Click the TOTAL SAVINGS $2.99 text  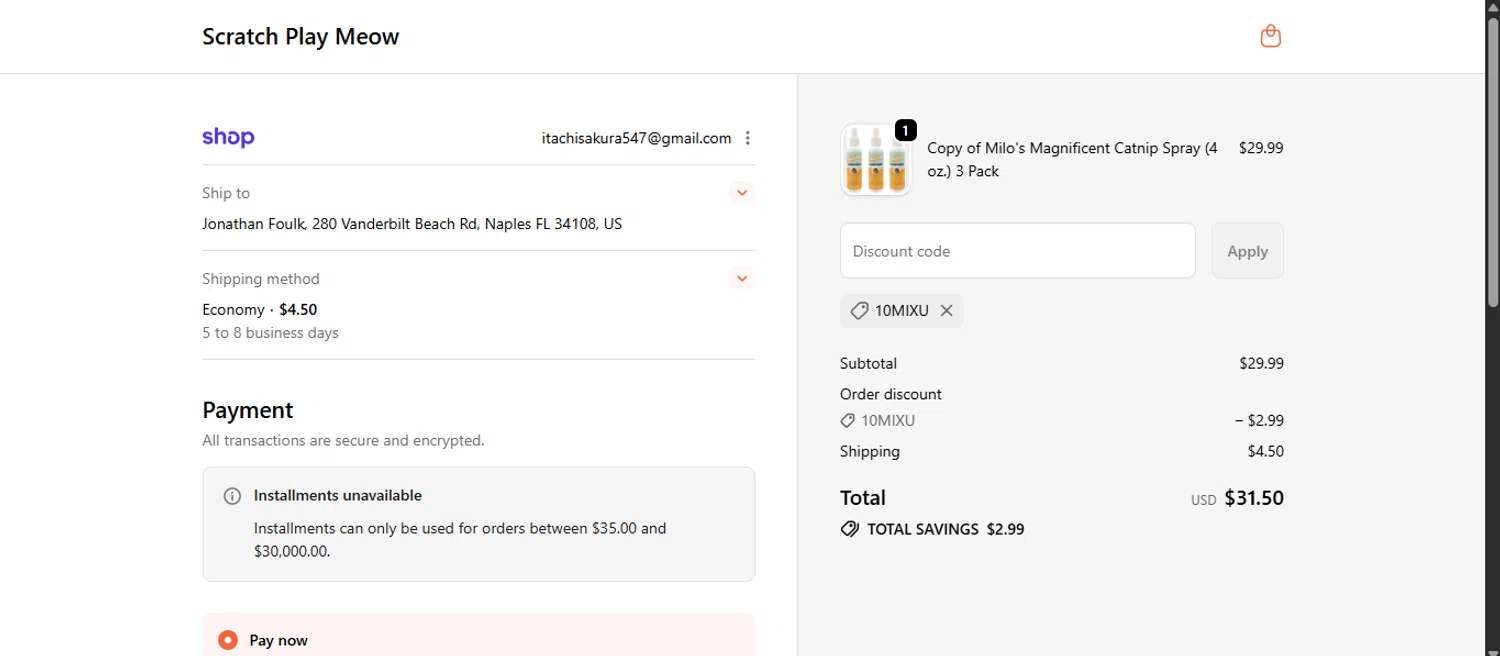pos(945,530)
